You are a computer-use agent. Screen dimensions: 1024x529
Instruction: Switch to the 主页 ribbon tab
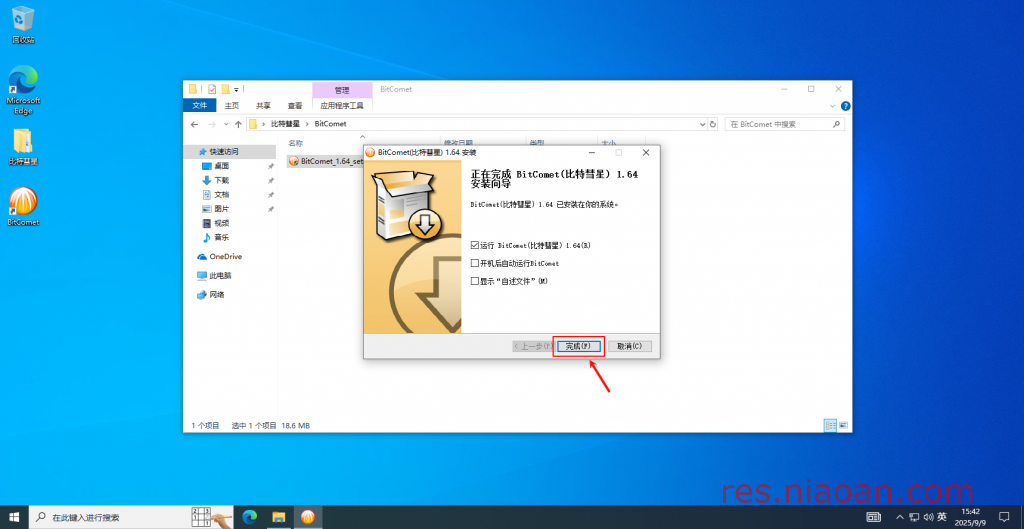tap(232, 105)
